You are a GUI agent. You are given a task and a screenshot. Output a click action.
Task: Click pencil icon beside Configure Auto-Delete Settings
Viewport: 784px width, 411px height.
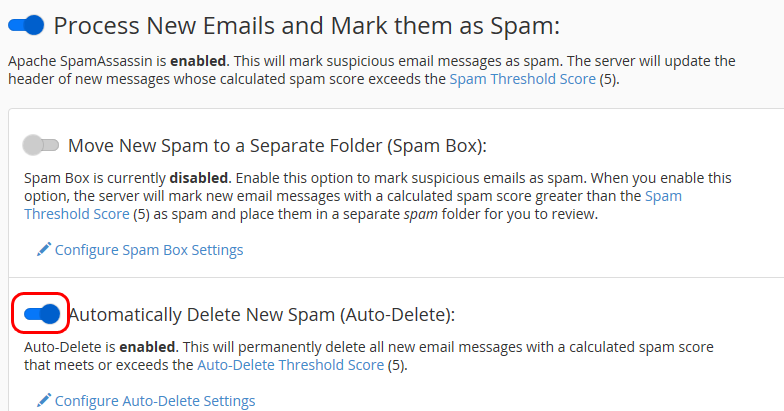coord(44,401)
